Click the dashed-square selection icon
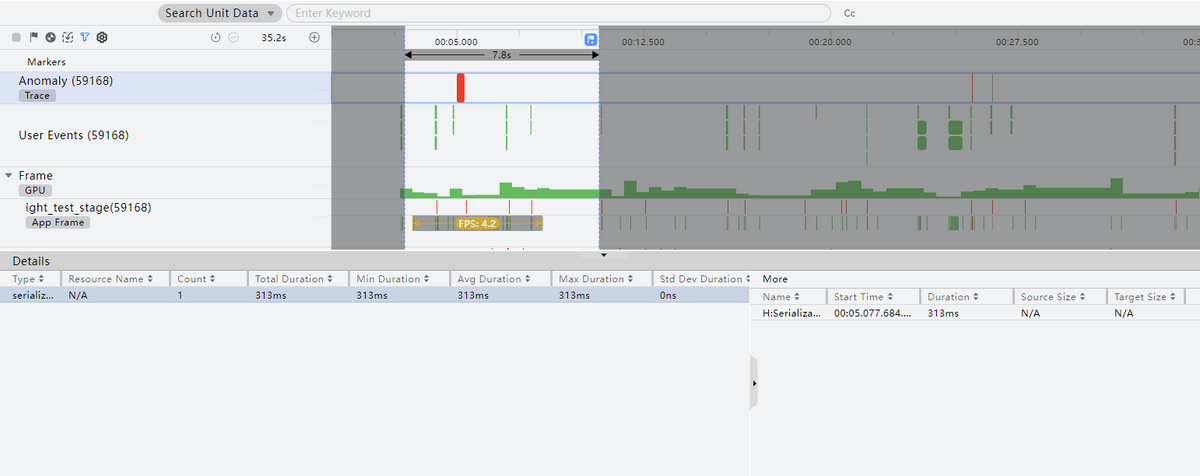 coord(67,37)
